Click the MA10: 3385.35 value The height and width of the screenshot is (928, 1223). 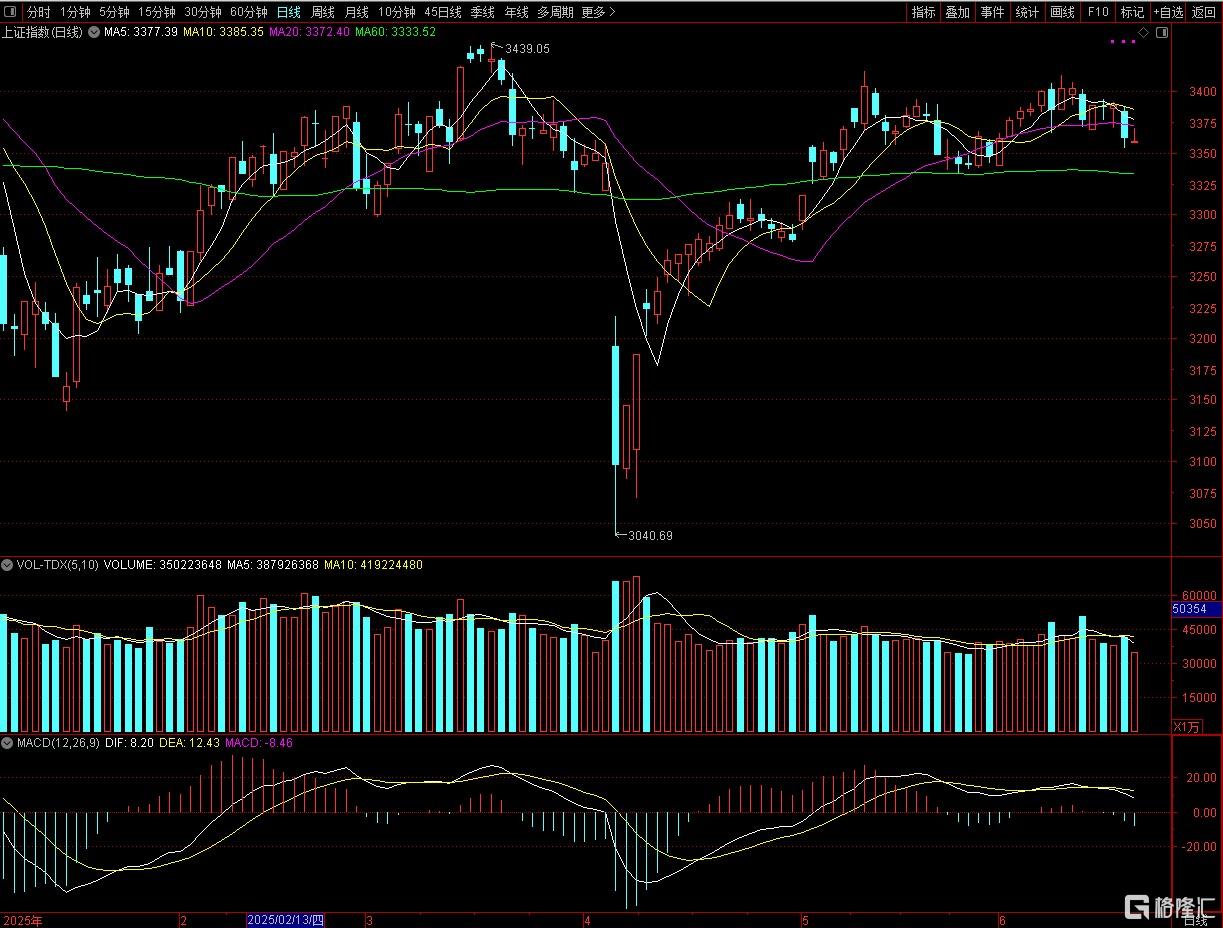click(224, 32)
